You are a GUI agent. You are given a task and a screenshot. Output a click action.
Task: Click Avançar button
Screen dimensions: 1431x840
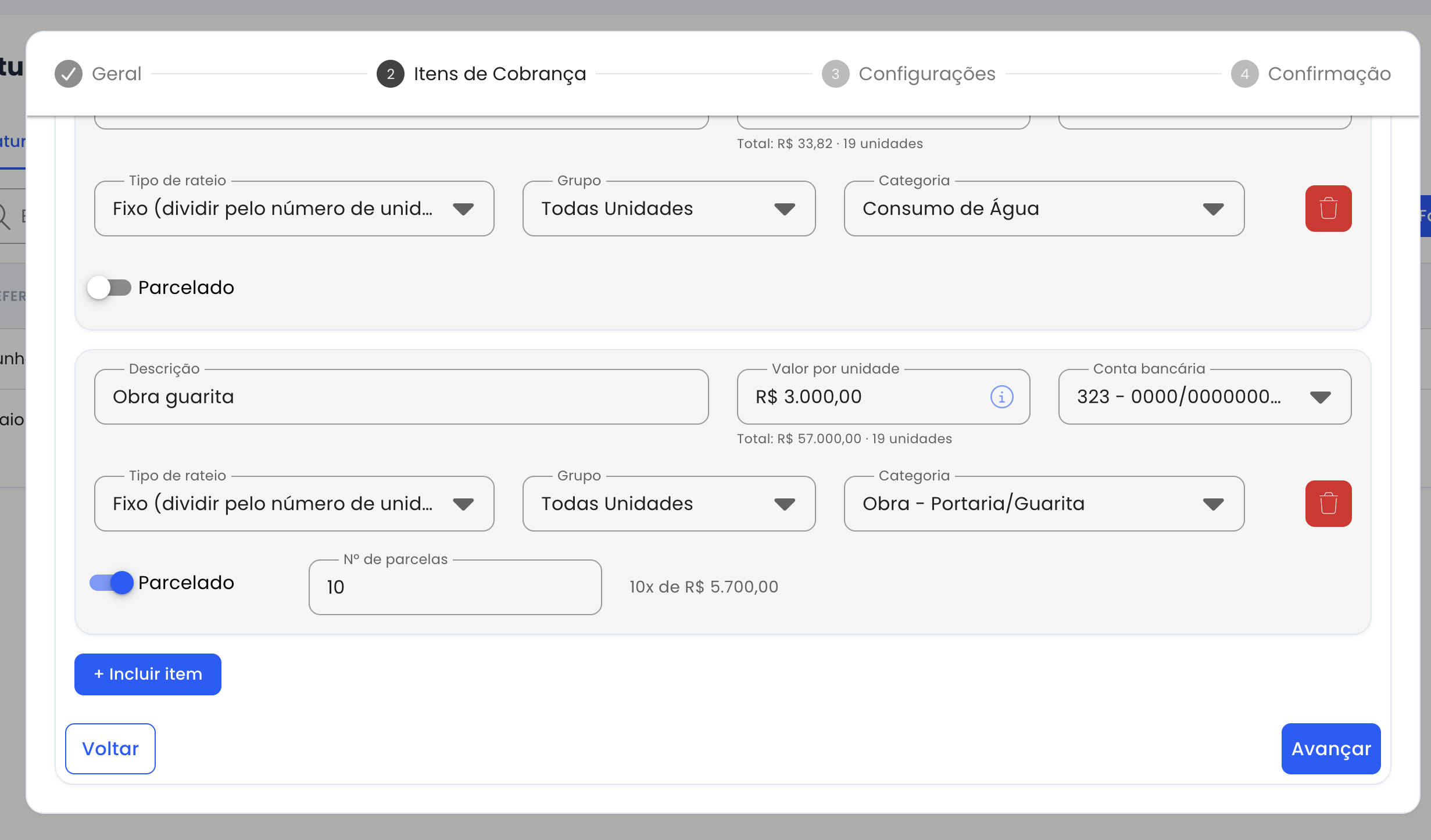pos(1331,749)
